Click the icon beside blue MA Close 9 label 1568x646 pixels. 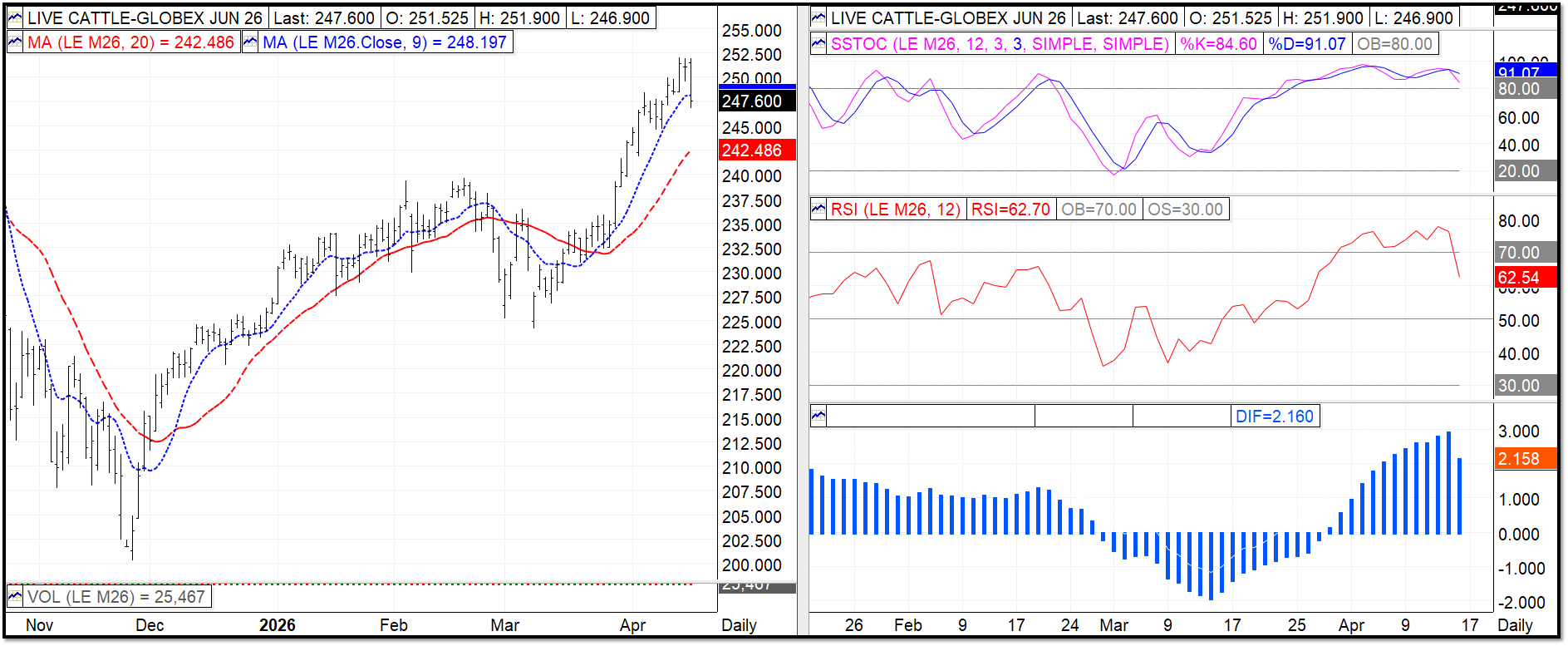click(250, 42)
